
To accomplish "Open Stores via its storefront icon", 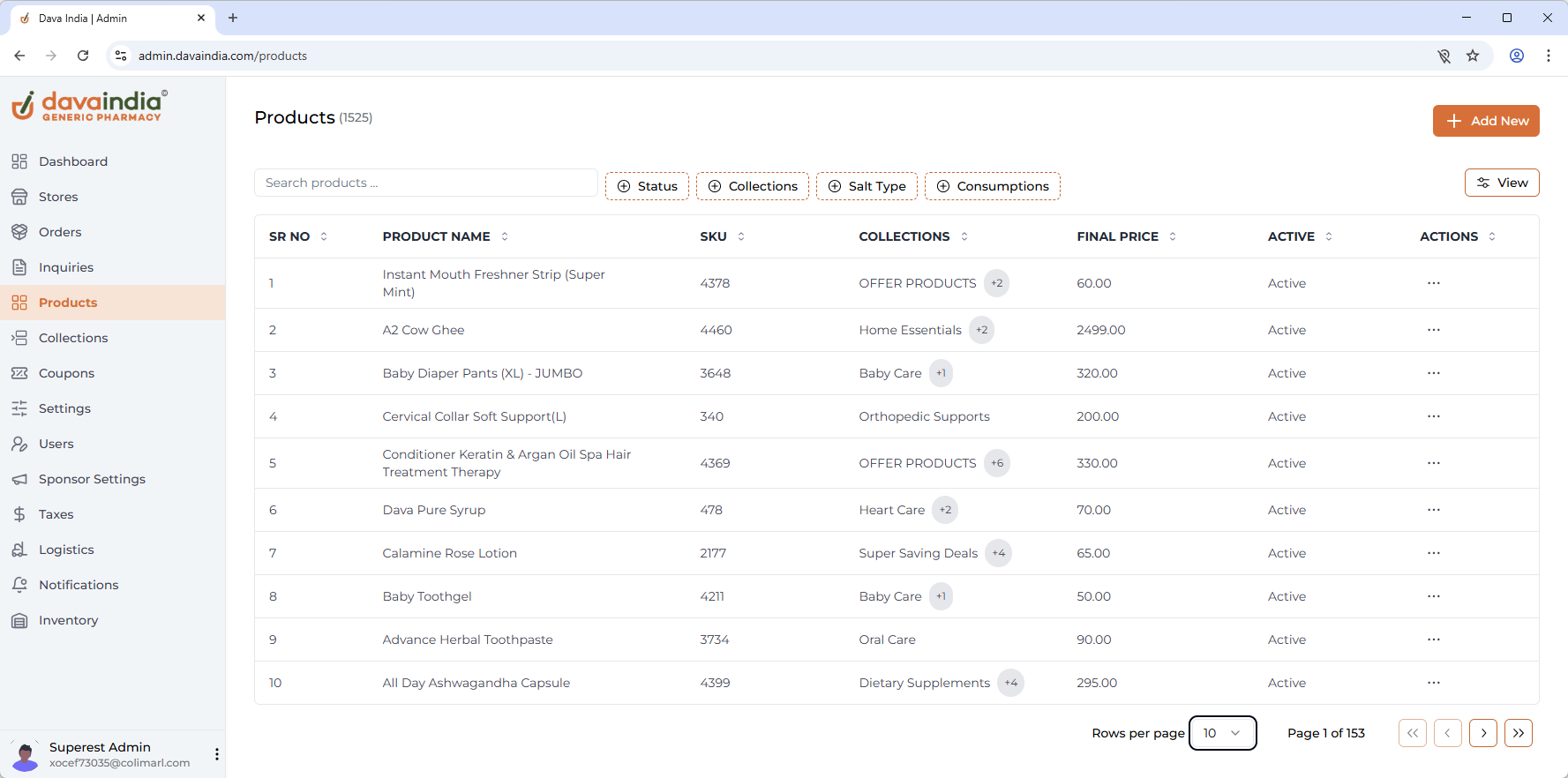I will click(19, 197).
